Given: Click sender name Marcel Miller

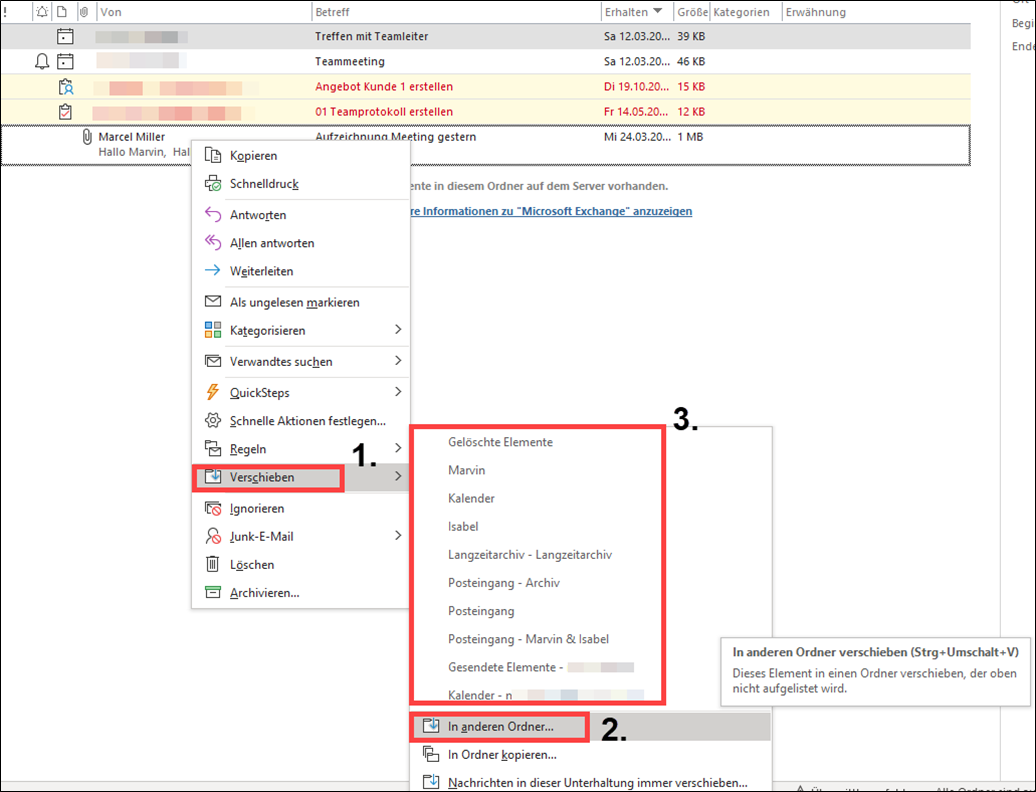Looking at the screenshot, I should coord(131,137).
